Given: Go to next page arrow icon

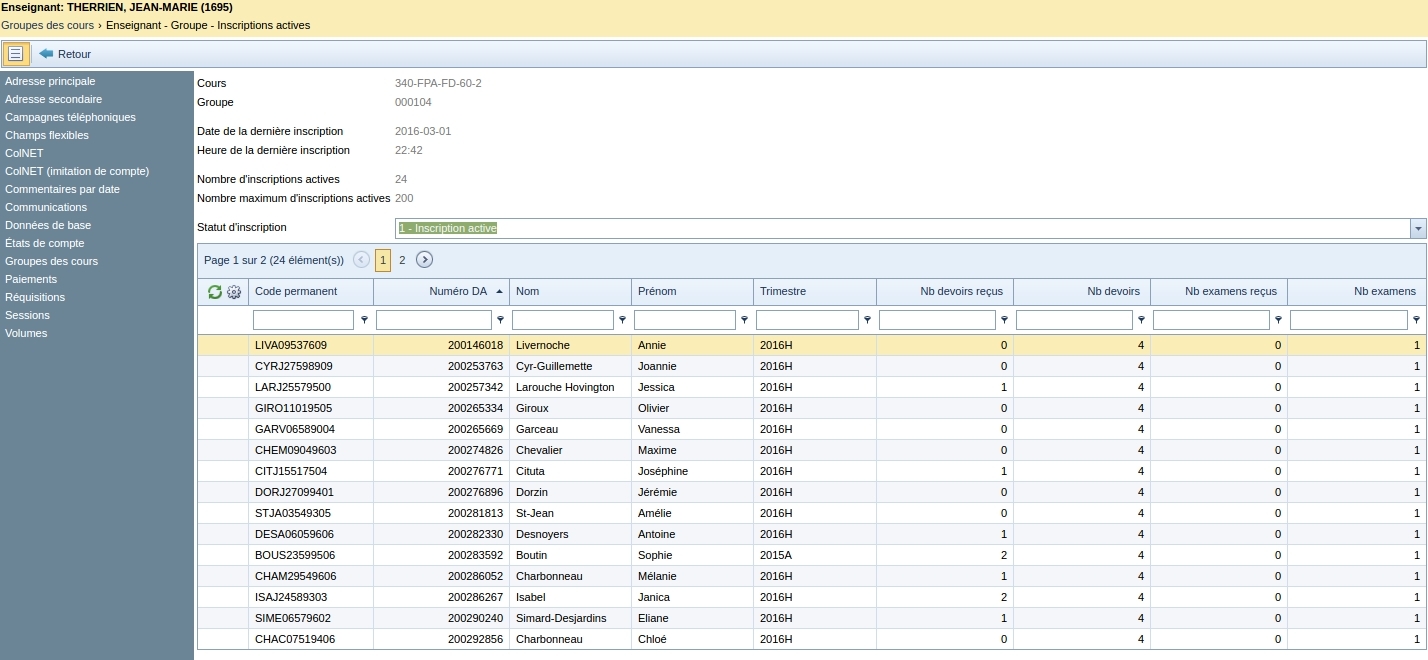Looking at the screenshot, I should tap(424, 260).
